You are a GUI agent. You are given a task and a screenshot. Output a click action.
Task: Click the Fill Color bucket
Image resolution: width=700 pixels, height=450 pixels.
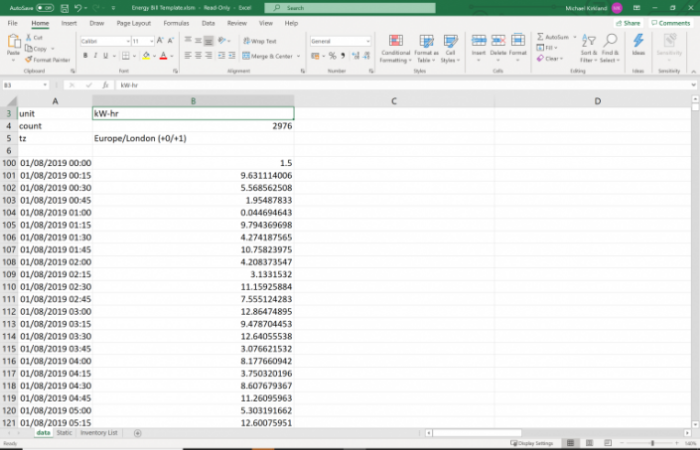(x=146, y=56)
